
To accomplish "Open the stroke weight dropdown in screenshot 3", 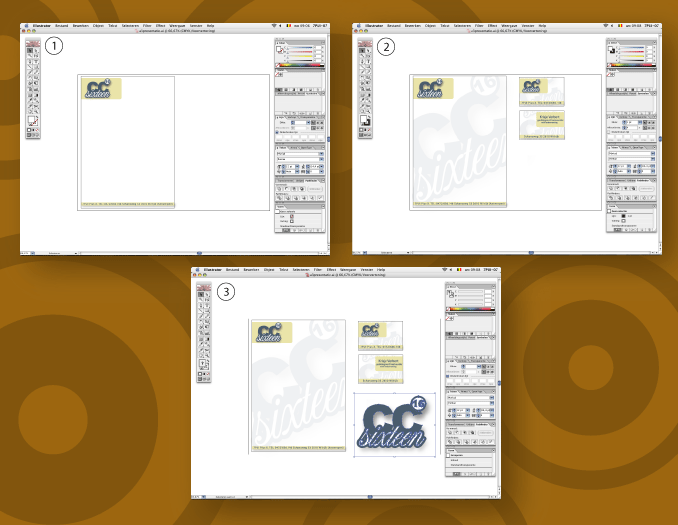I will click(477, 368).
